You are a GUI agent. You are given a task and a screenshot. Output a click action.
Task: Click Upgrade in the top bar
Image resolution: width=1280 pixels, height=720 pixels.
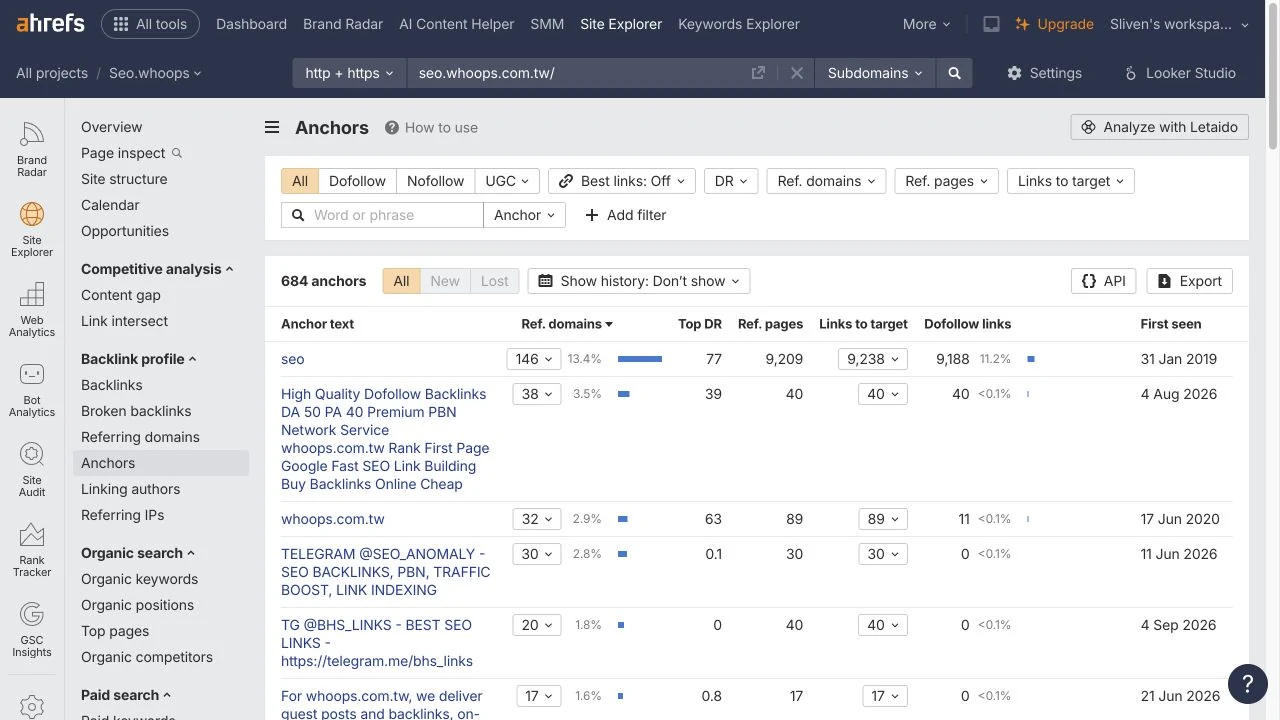[x=1055, y=24]
